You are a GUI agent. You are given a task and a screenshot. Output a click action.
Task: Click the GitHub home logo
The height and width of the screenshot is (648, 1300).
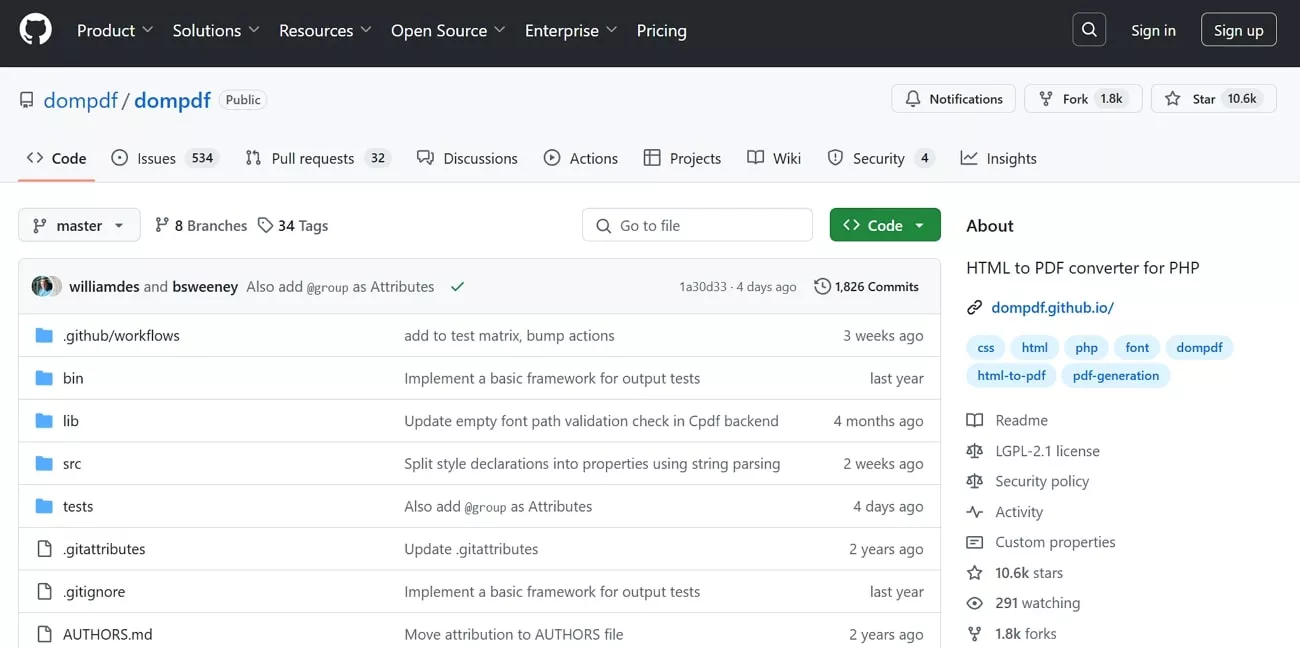point(35,29)
